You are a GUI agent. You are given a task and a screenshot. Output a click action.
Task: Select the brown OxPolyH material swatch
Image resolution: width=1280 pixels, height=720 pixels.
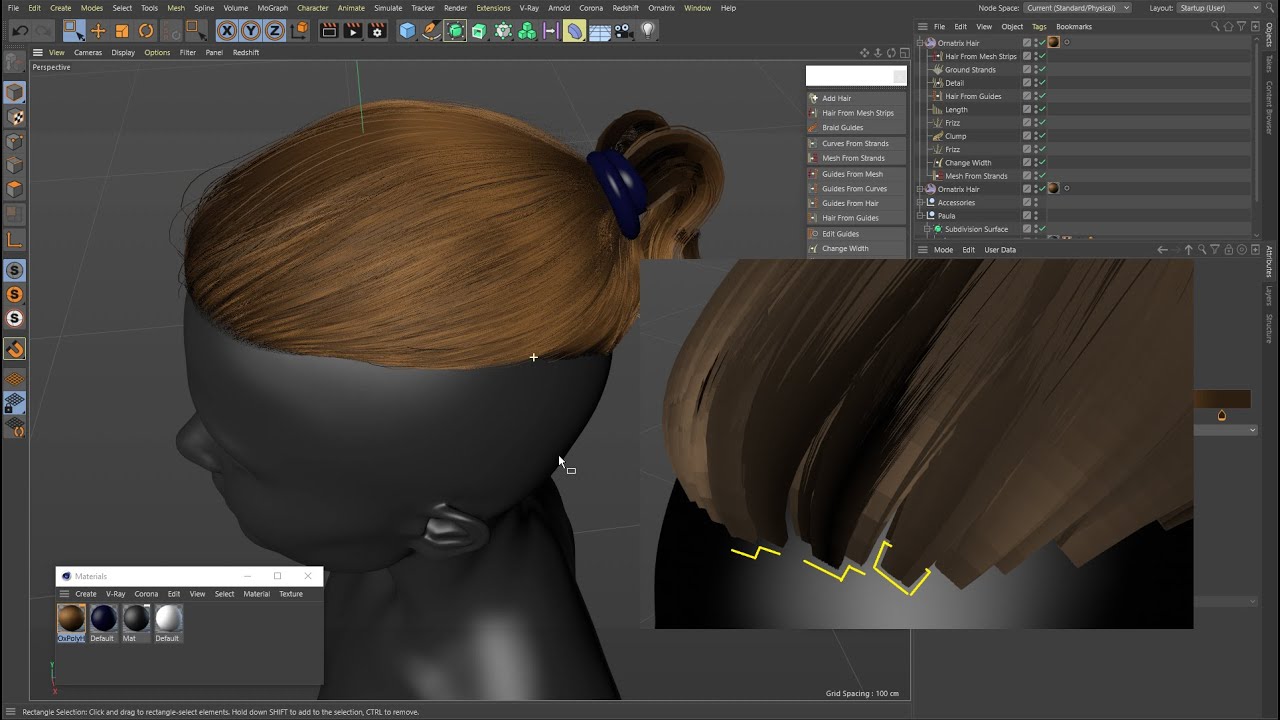(x=71, y=619)
